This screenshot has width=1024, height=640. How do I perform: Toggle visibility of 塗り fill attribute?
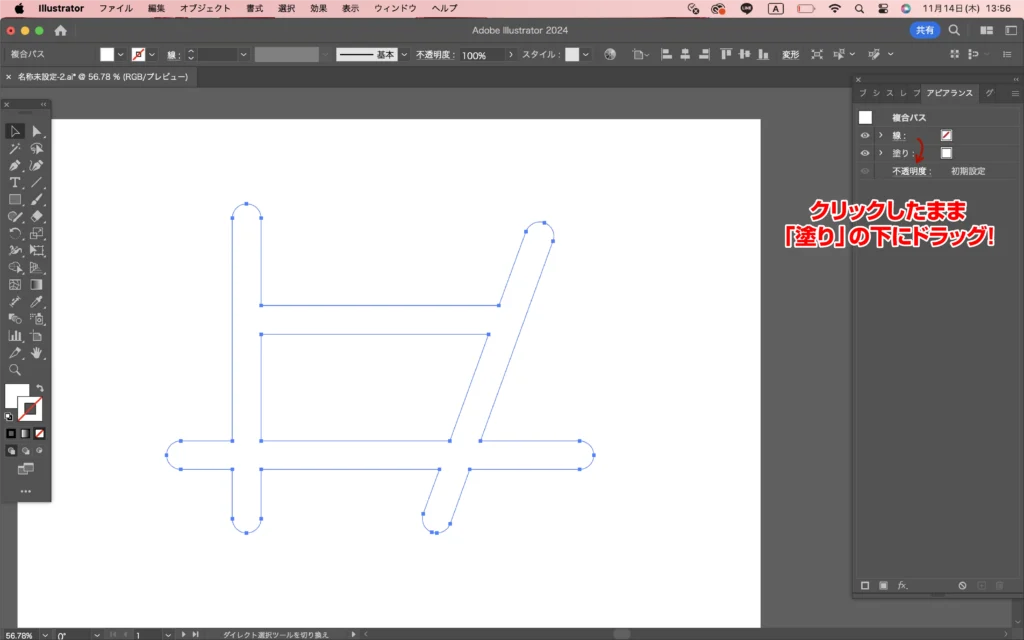[865, 153]
